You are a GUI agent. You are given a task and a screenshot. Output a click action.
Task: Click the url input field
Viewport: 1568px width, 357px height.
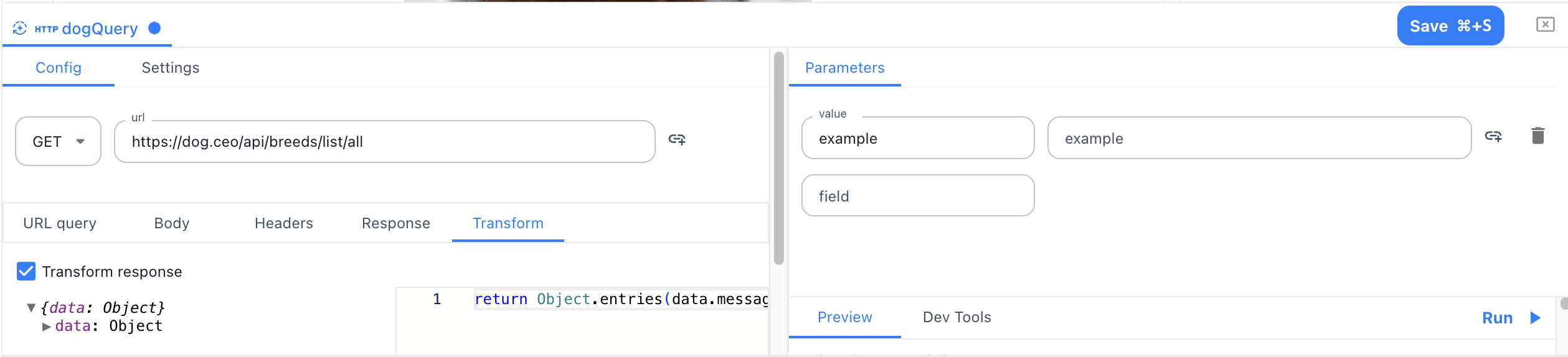click(384, 142)
